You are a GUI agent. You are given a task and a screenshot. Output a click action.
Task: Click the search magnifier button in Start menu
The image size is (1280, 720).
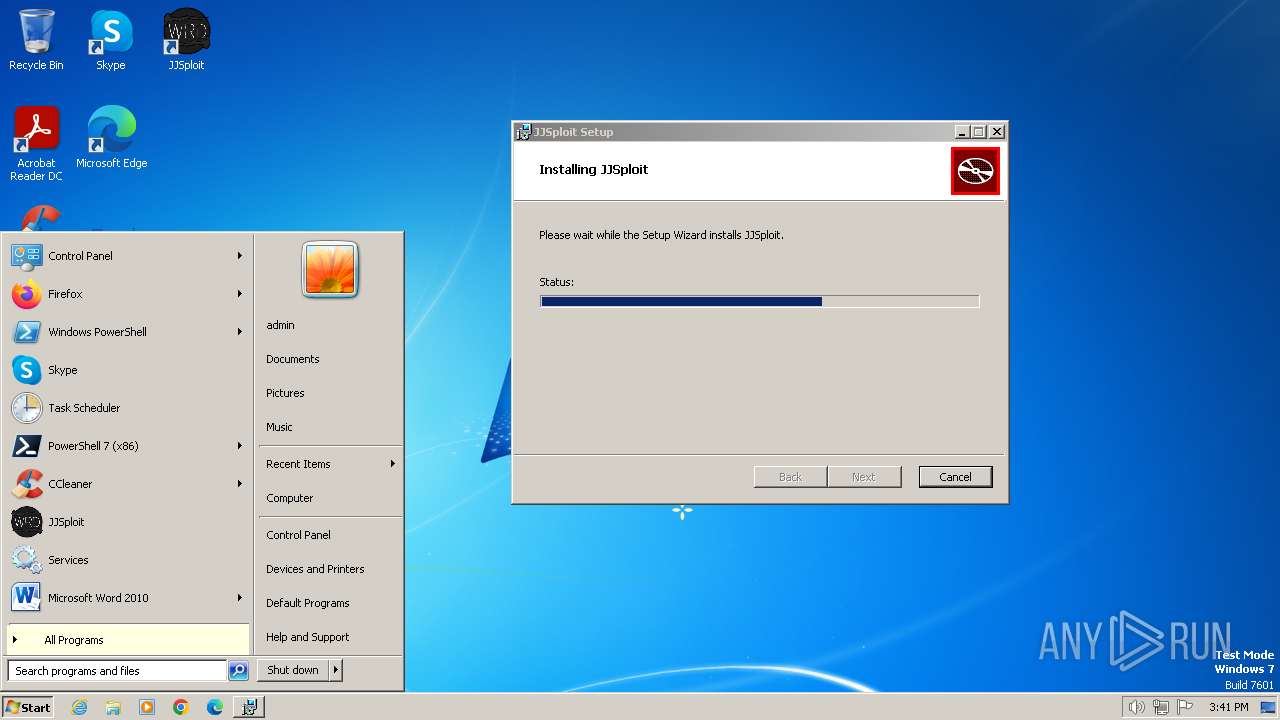[x=238, y=671]
